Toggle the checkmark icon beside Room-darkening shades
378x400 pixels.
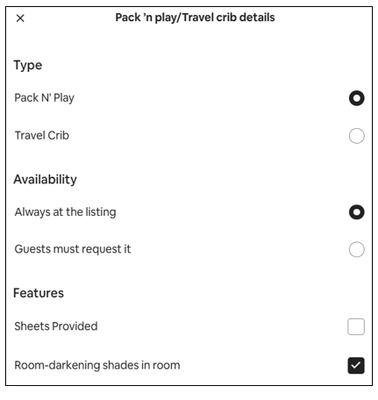point(356,365)
